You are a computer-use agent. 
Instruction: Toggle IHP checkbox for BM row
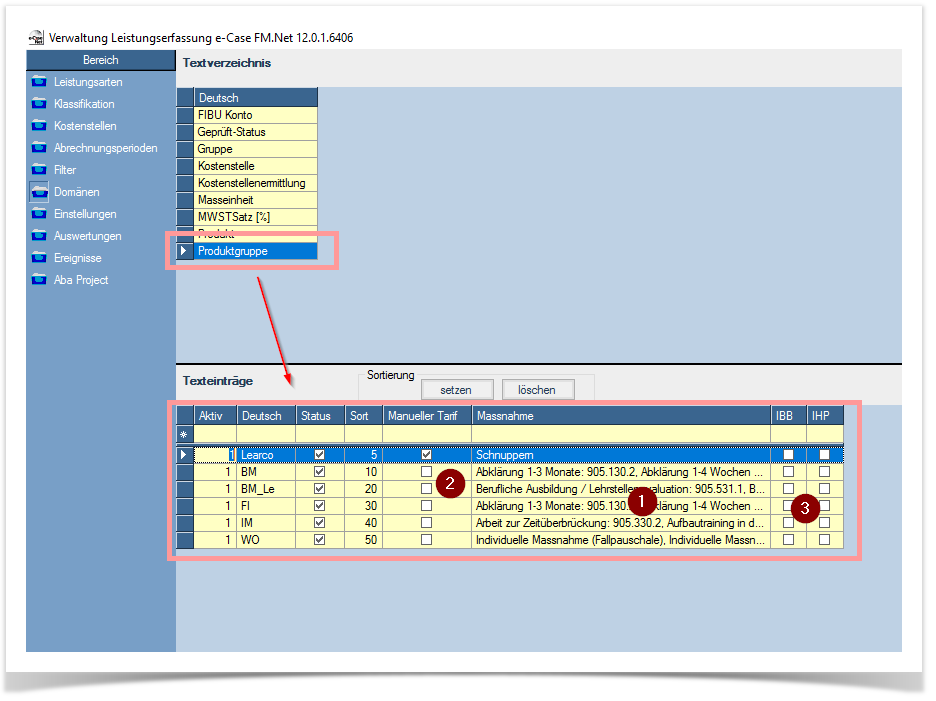(824, 472)
